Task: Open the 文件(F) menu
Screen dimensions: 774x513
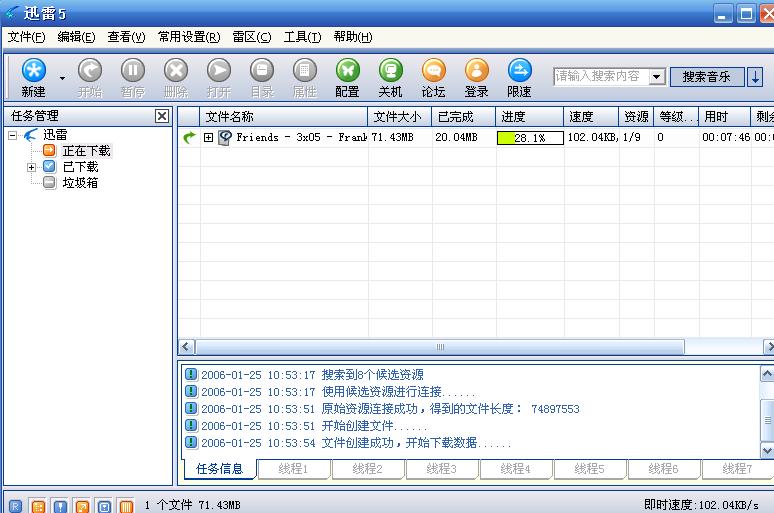Action: 26,37
